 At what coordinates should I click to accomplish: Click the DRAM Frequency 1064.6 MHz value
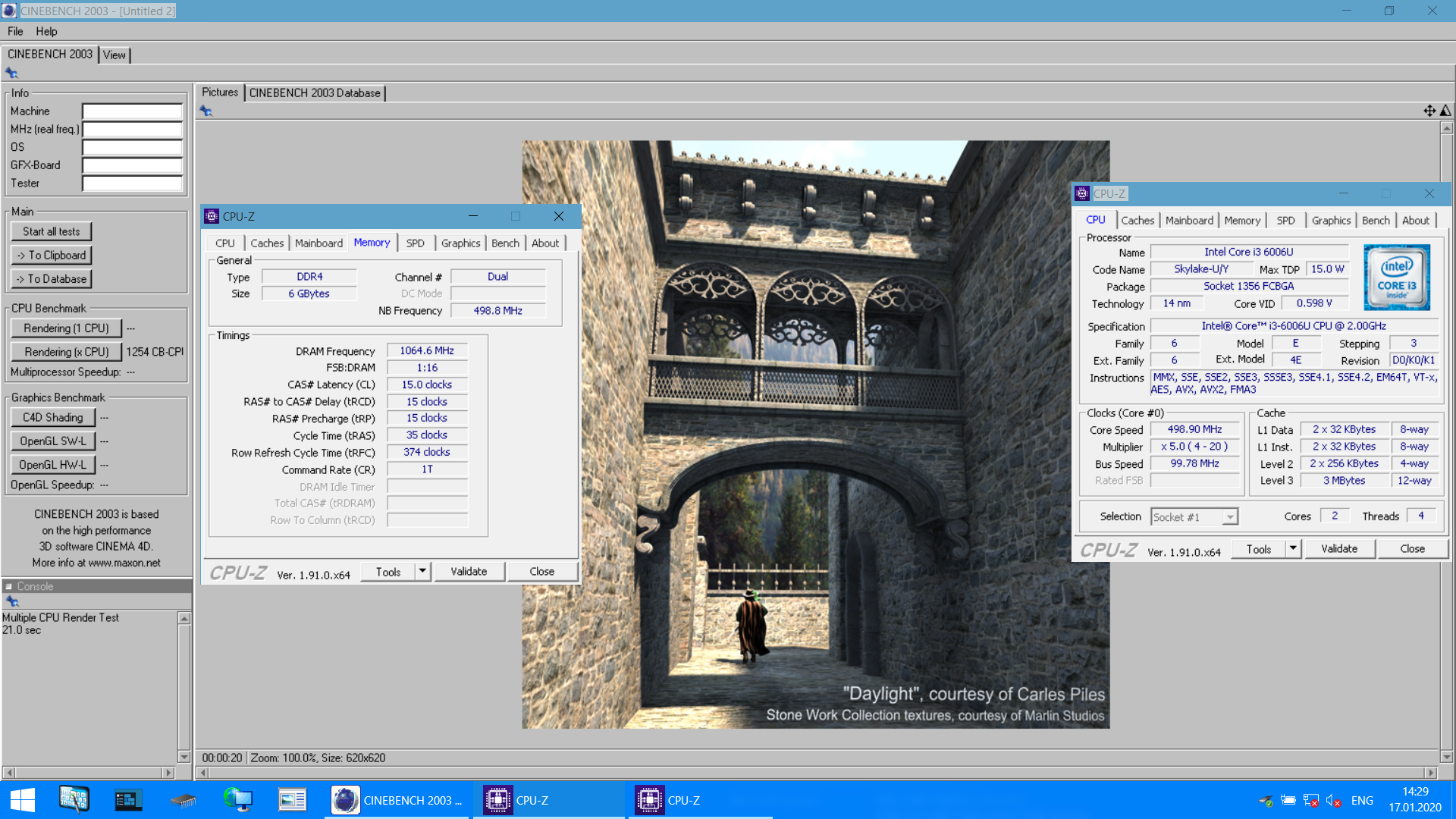pos(427,350)
